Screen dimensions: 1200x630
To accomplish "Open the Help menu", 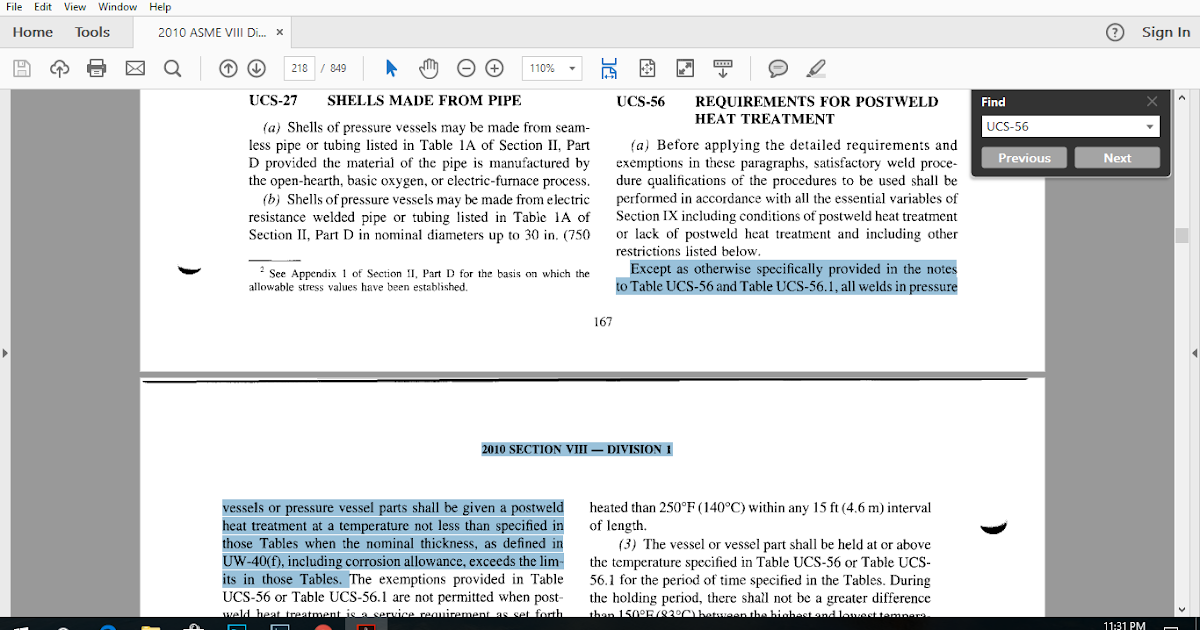I will [x=160, y=7].
